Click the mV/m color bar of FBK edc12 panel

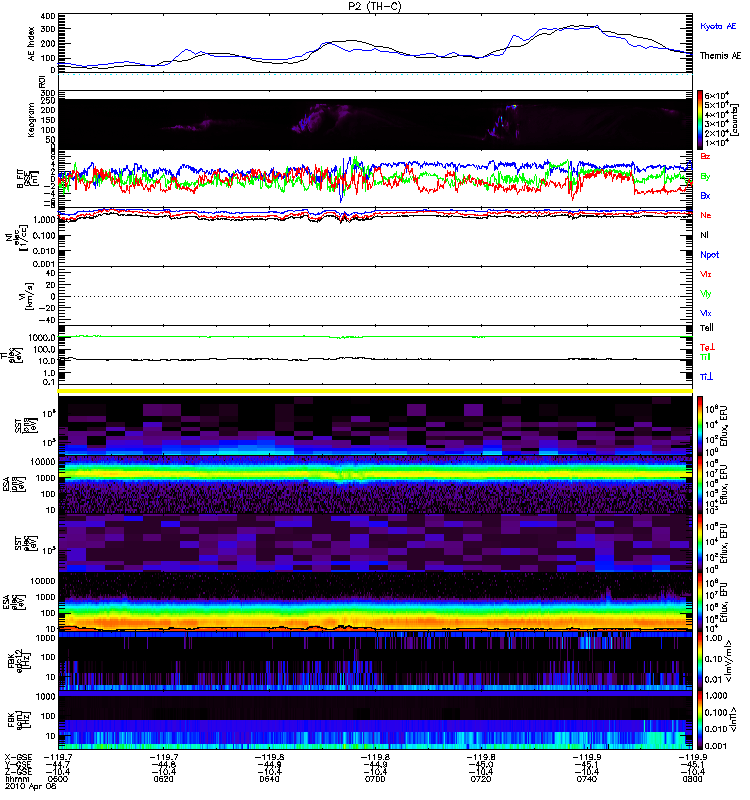pyautogui.click(x=700, y=661)
